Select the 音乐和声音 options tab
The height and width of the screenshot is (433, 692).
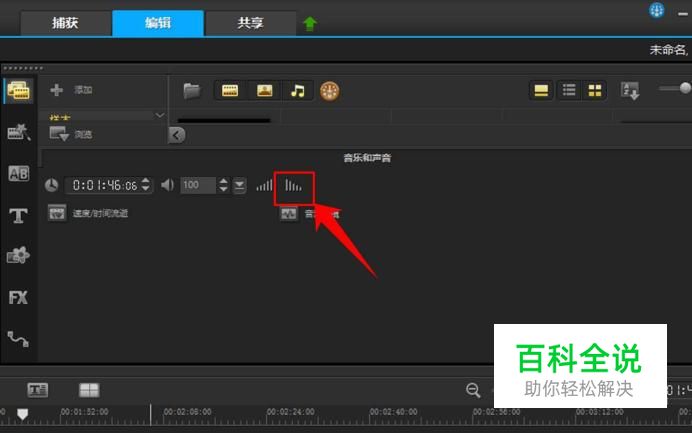pyautogui.click(x=367, y=158)
